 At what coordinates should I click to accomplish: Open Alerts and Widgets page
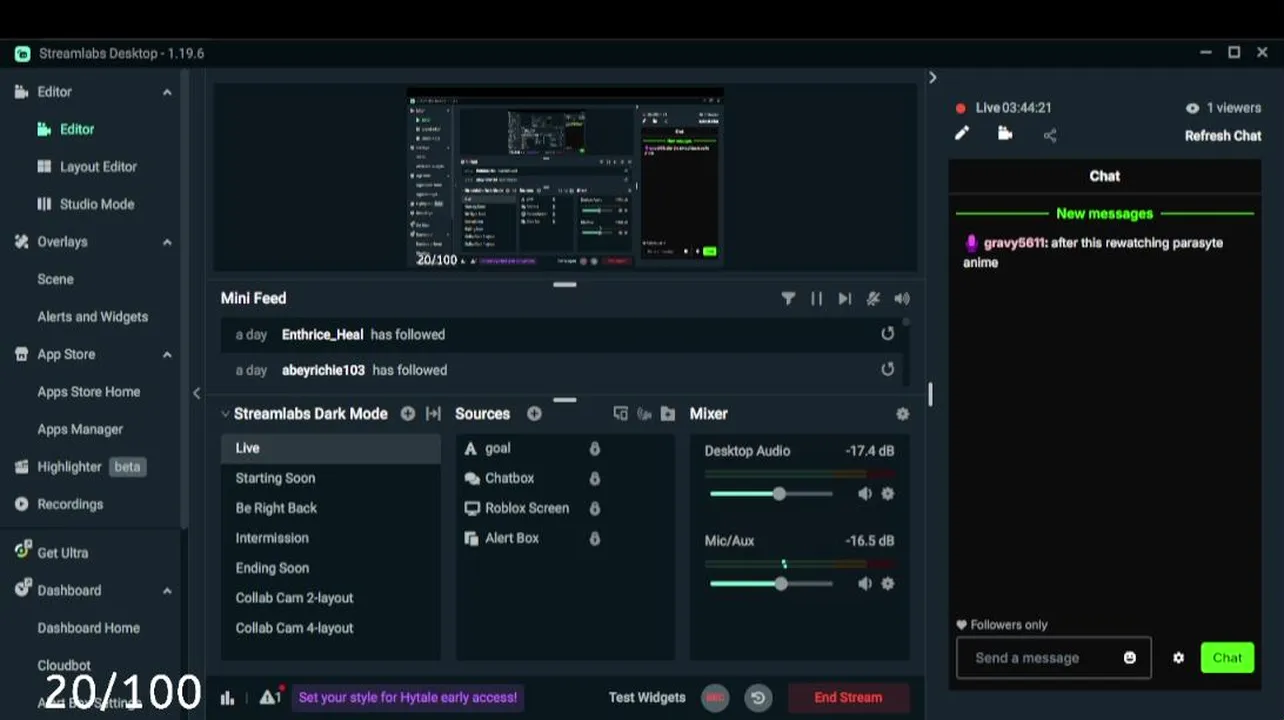click(92, 316)
